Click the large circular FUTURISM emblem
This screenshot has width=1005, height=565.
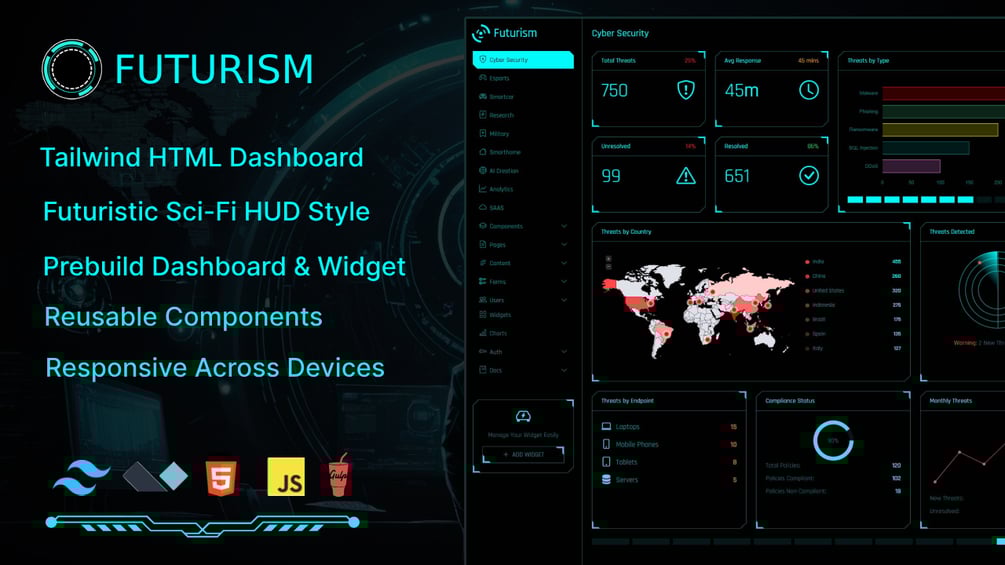[x=72, y=69]
